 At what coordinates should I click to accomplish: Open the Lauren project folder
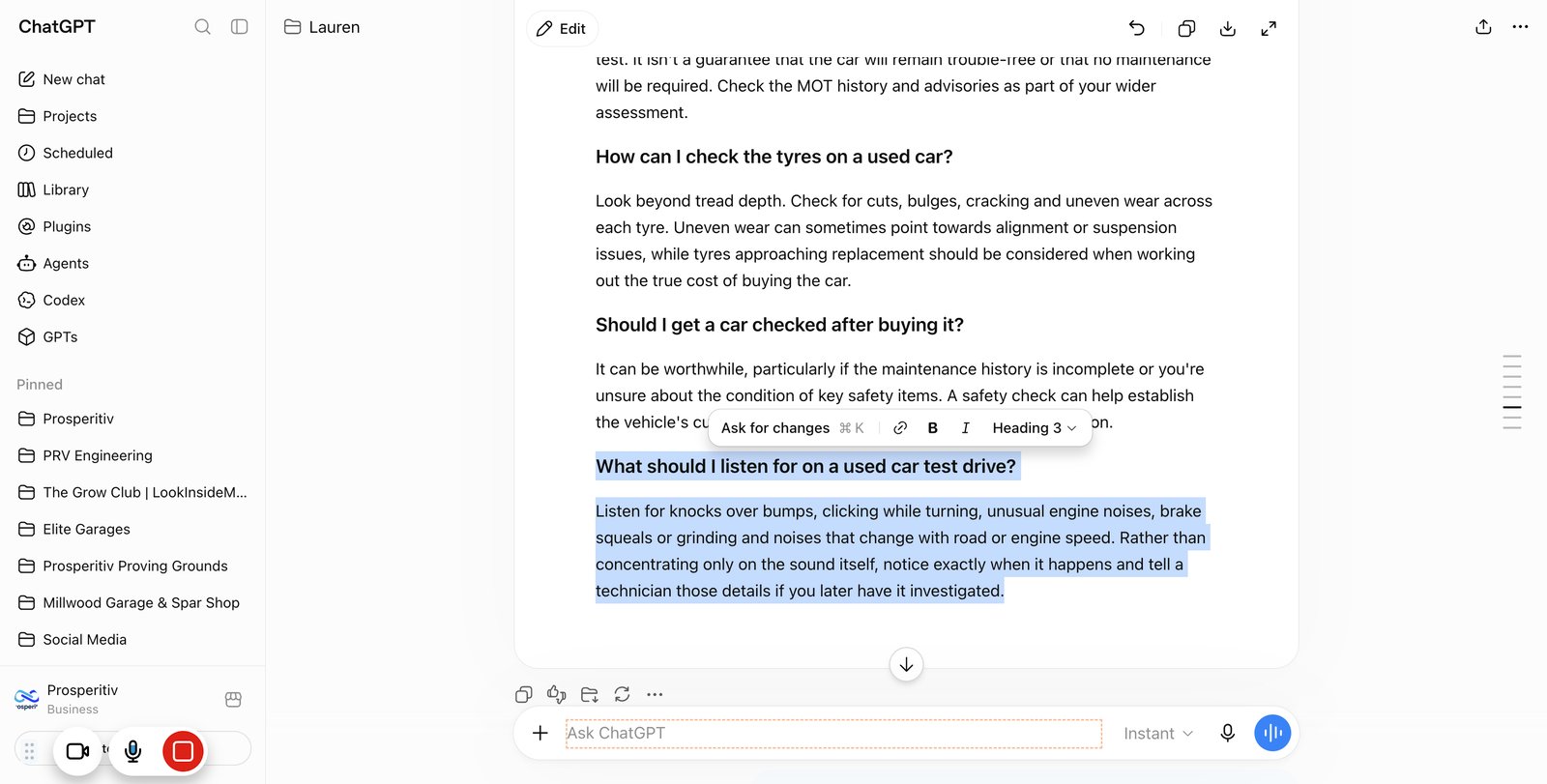tap(322, 27)
